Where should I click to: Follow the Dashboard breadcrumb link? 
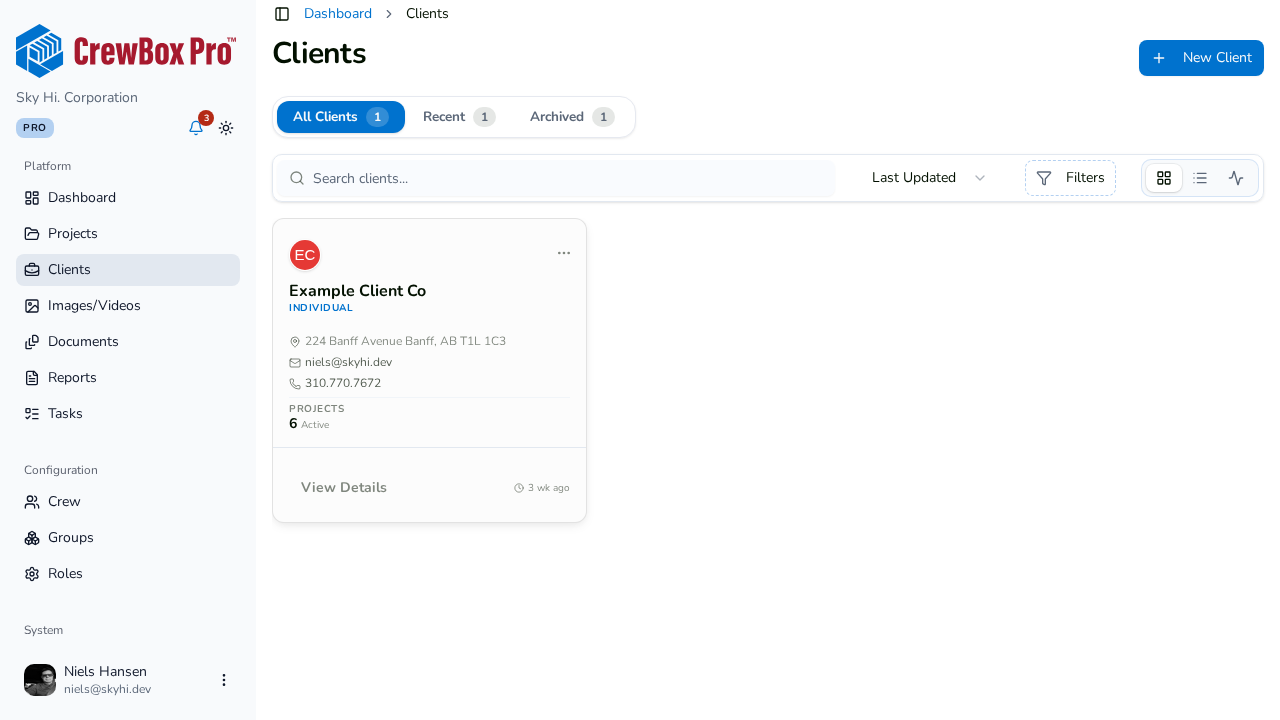[338, 14]
